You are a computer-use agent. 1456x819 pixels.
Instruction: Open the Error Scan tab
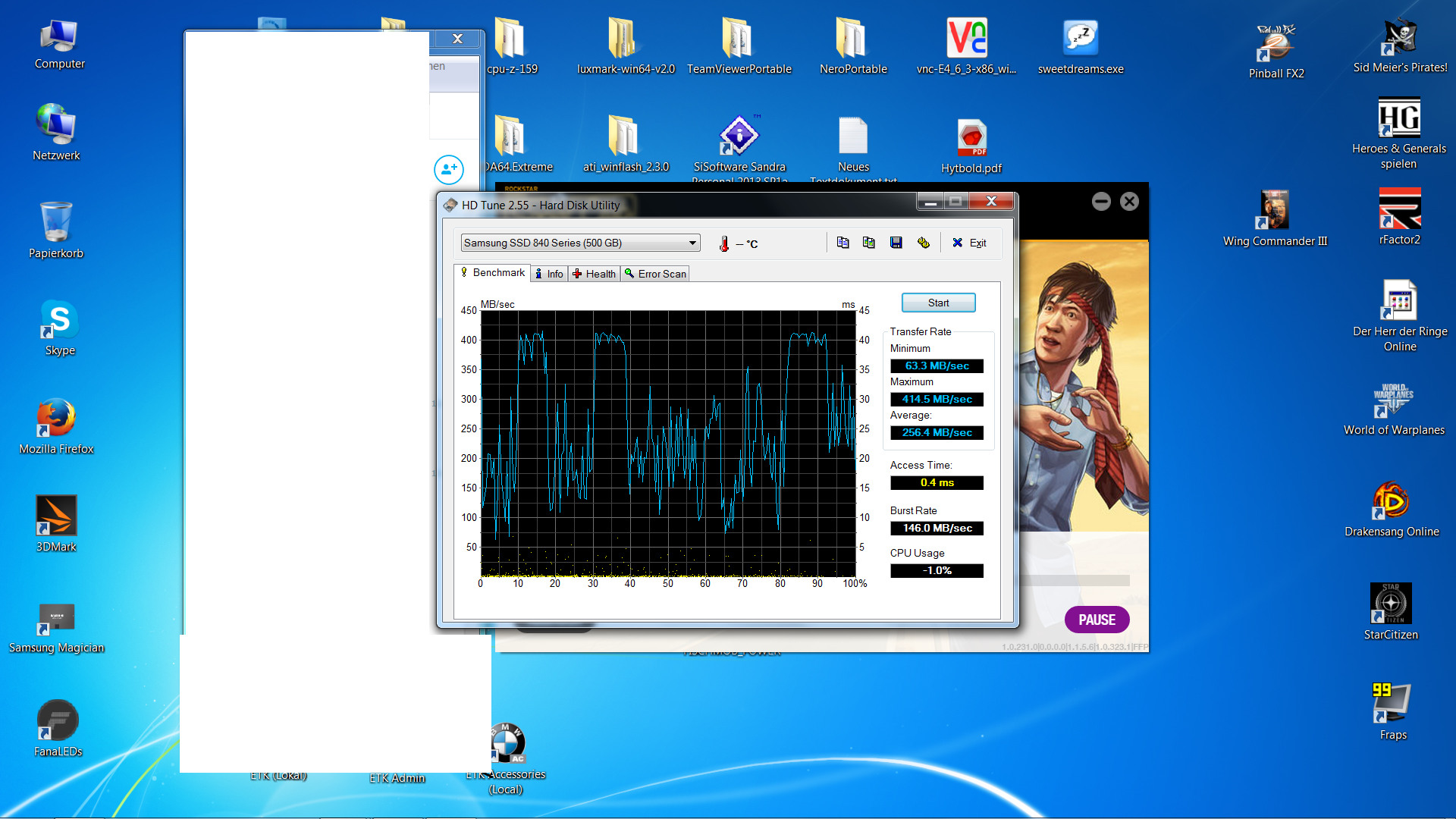[655, 274]
